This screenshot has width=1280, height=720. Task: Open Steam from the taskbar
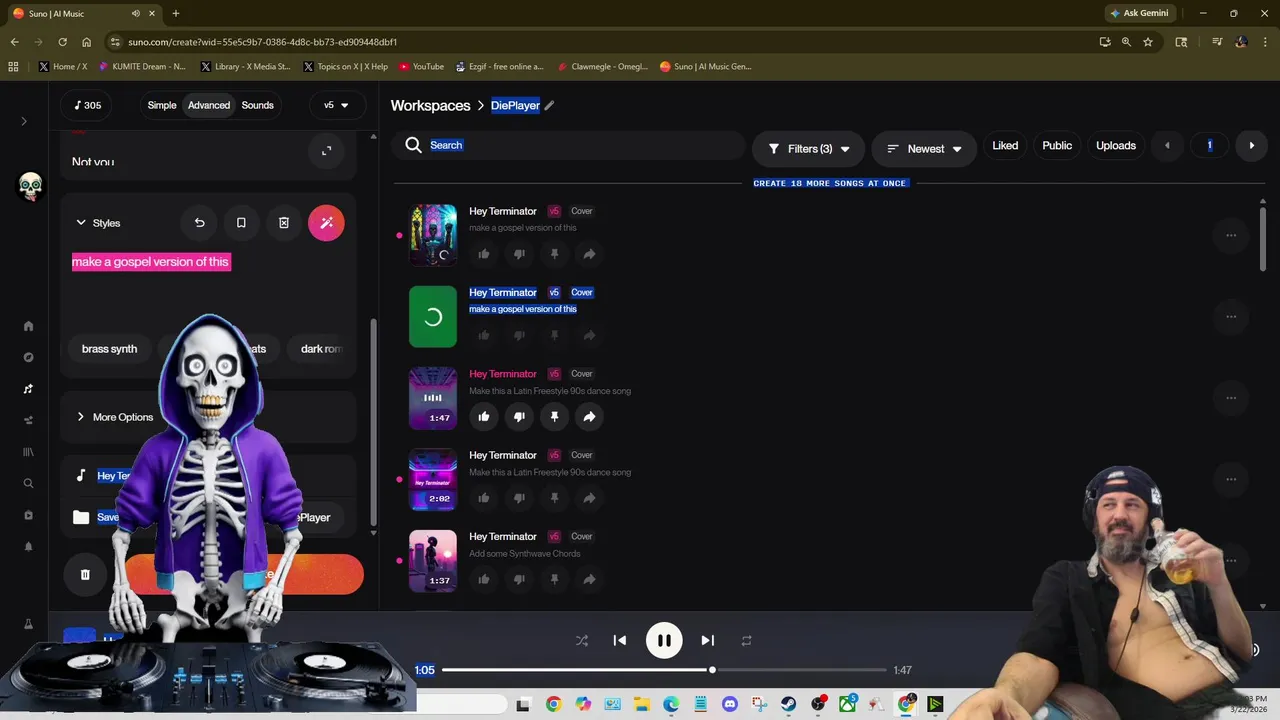click(x=789, y=704)
